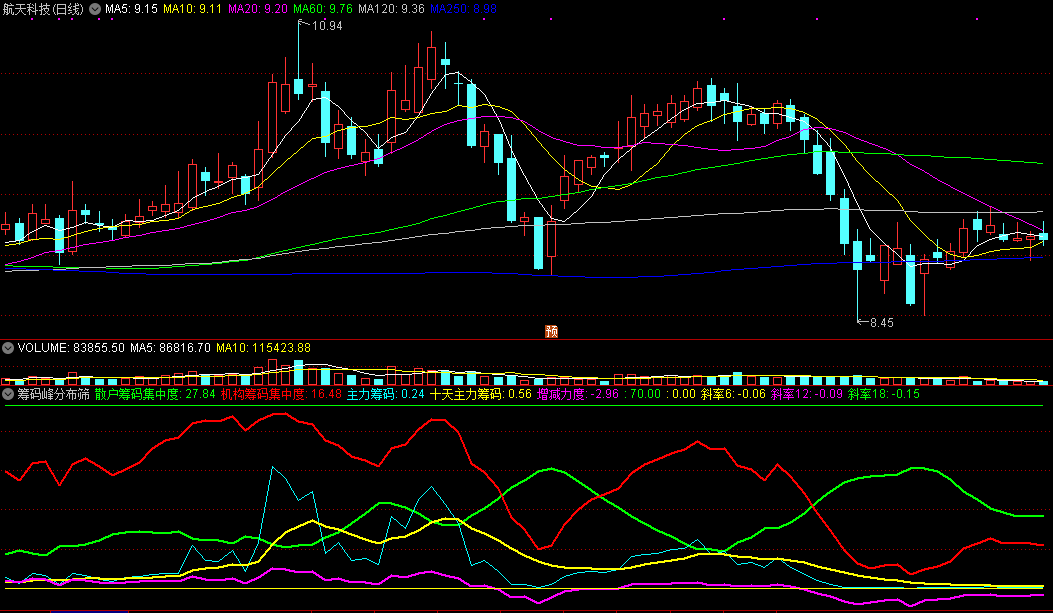Click the volume MA5: 86816.70 label
The height and width of the screenshot is (613, 1053).
click(x=170, y=348)
